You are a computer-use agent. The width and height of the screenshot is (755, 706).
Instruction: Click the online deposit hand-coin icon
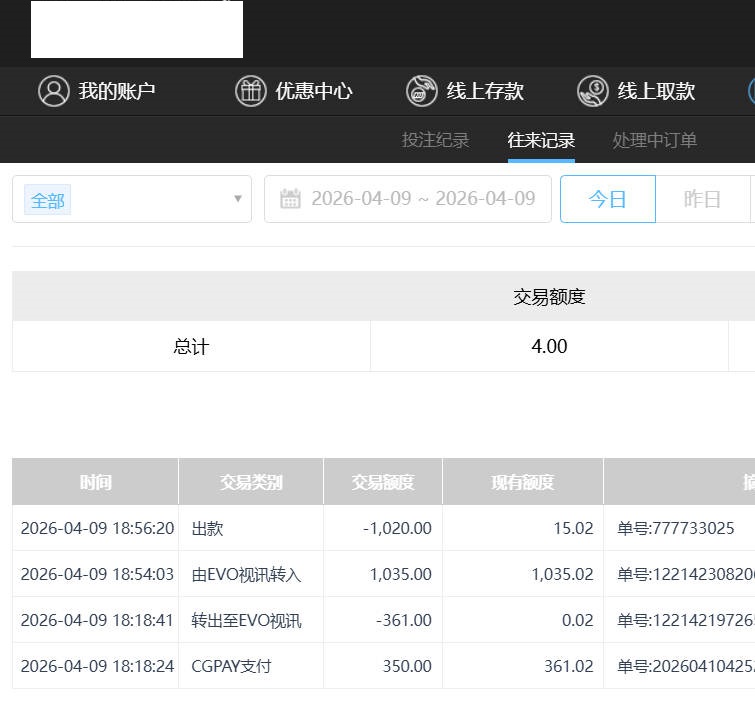tap(421, 91)
